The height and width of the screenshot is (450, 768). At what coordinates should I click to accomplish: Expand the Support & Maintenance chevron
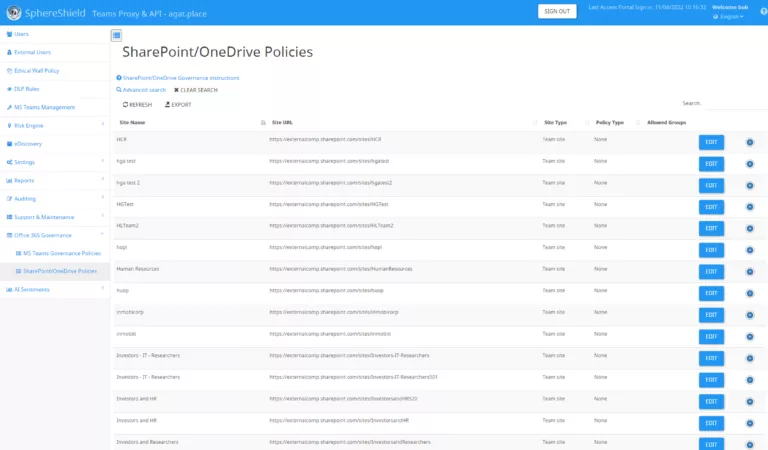coord(102,215)
